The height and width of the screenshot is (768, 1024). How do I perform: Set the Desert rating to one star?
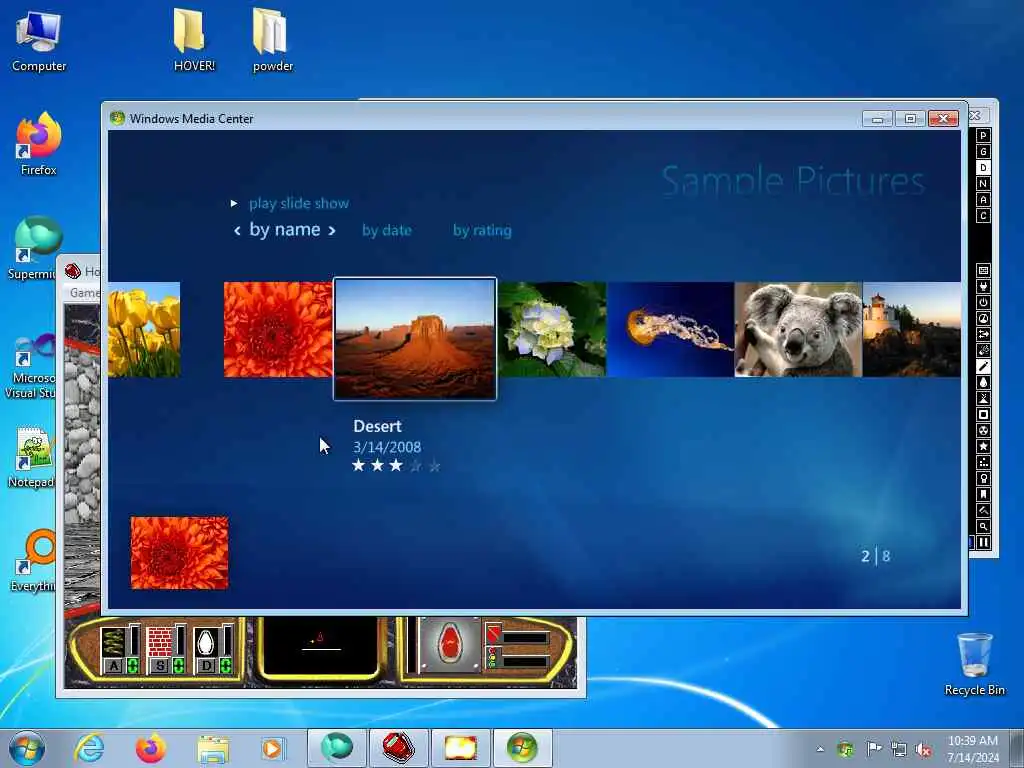tap(359, 466)
